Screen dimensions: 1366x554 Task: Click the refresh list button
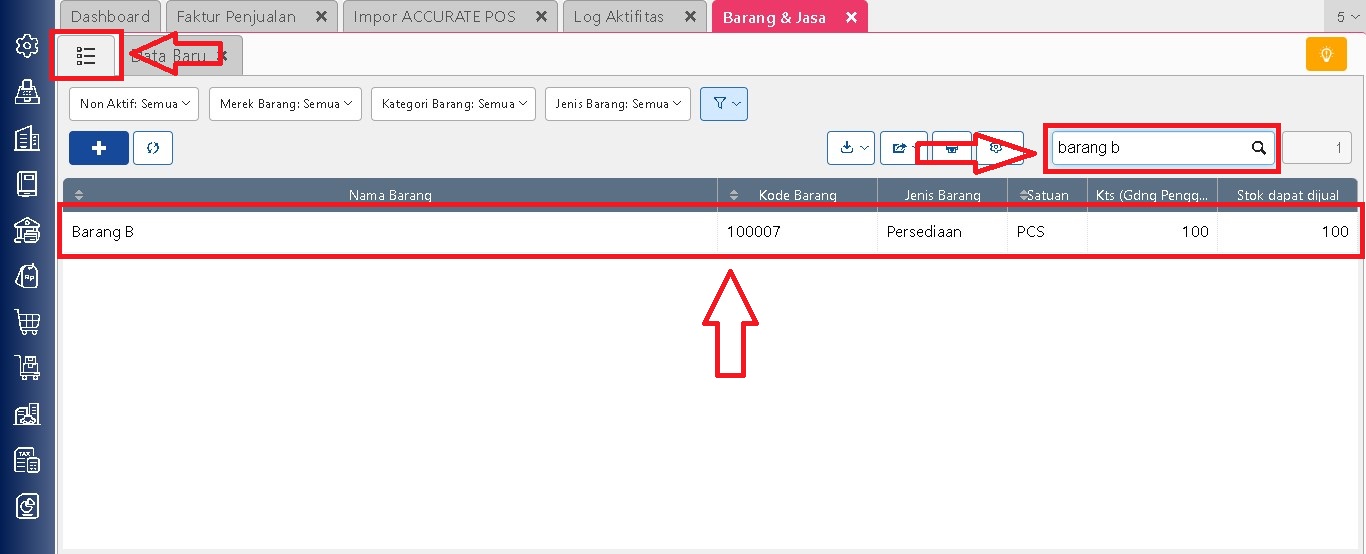tap(153, 148)
